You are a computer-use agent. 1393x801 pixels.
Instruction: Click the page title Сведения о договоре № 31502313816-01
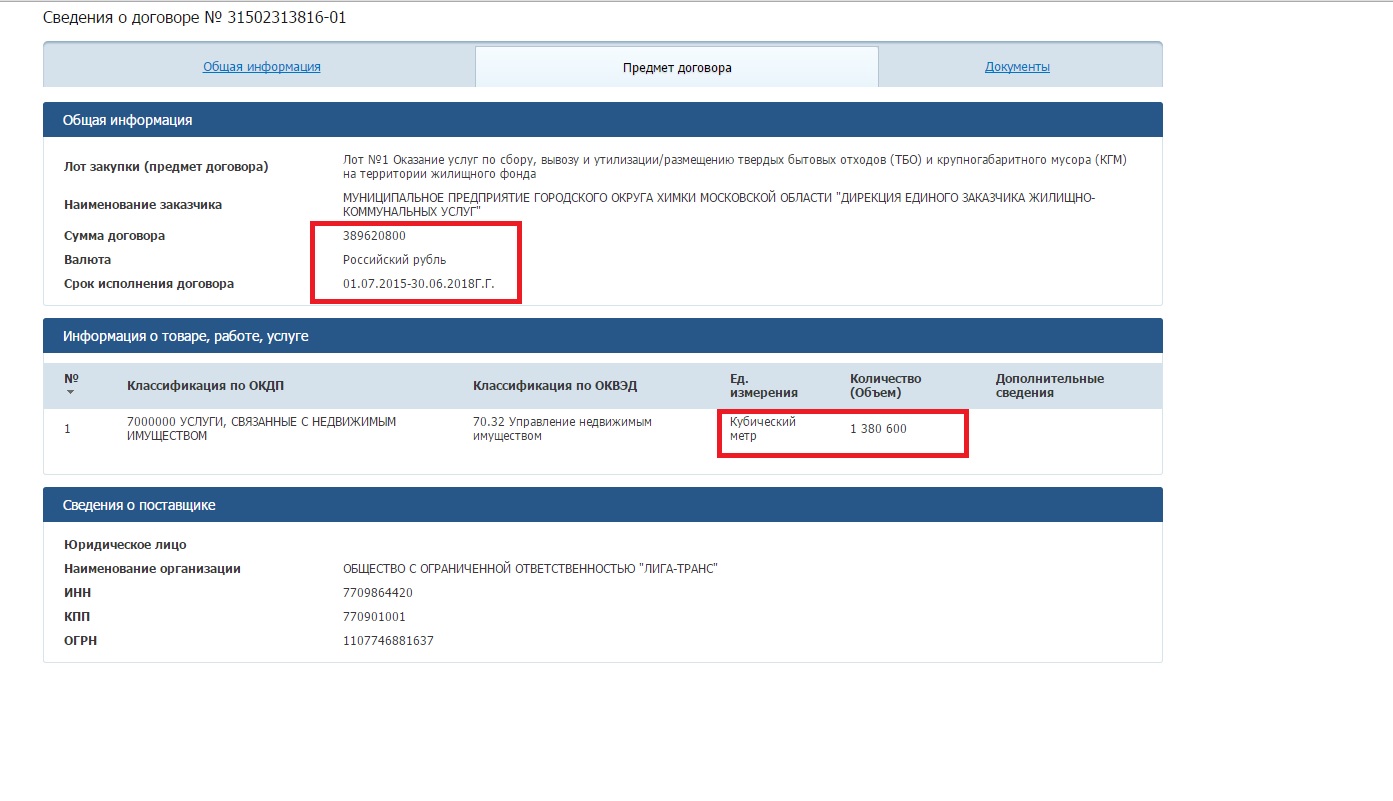click(x=194, y=18)
